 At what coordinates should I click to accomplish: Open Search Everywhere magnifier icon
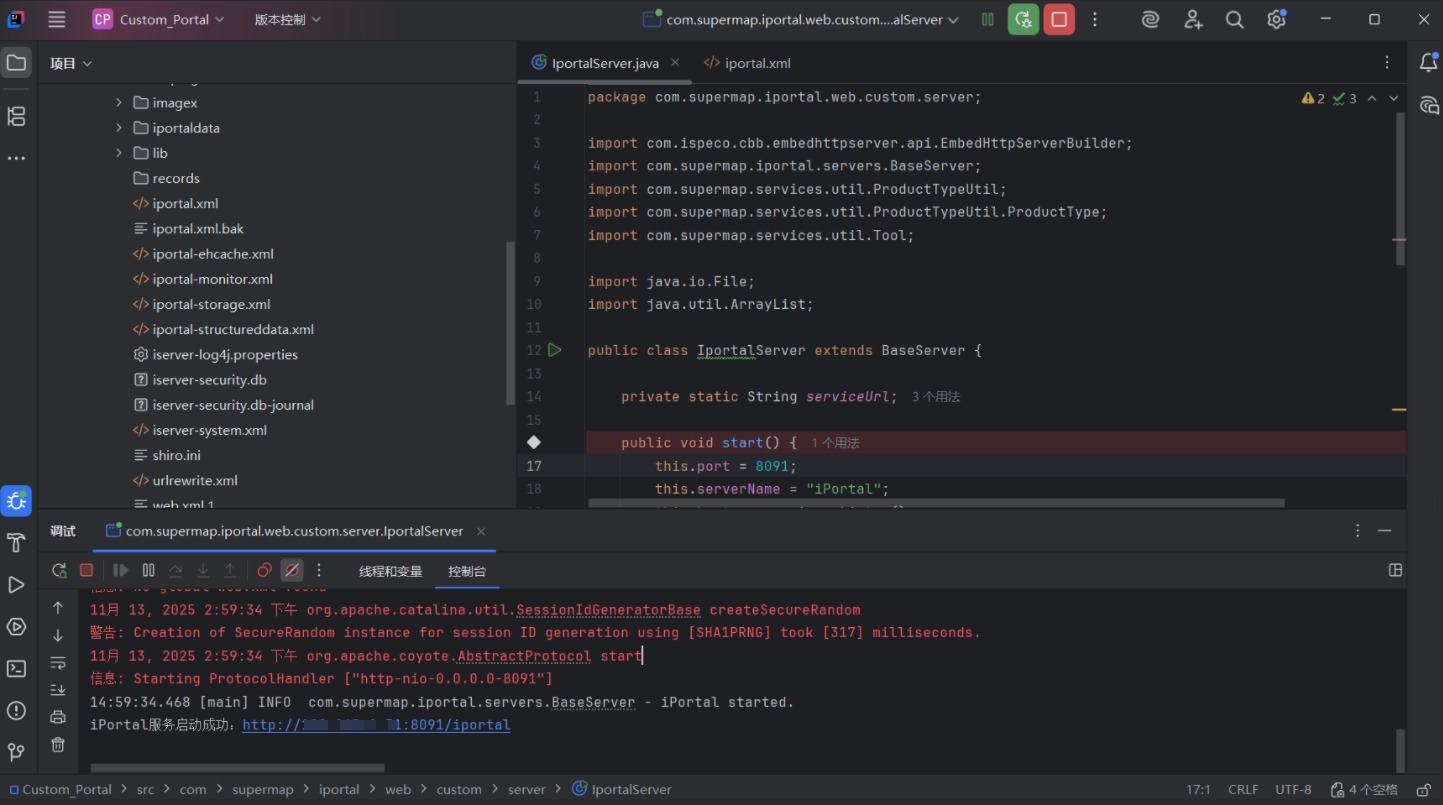(1234, 19)
